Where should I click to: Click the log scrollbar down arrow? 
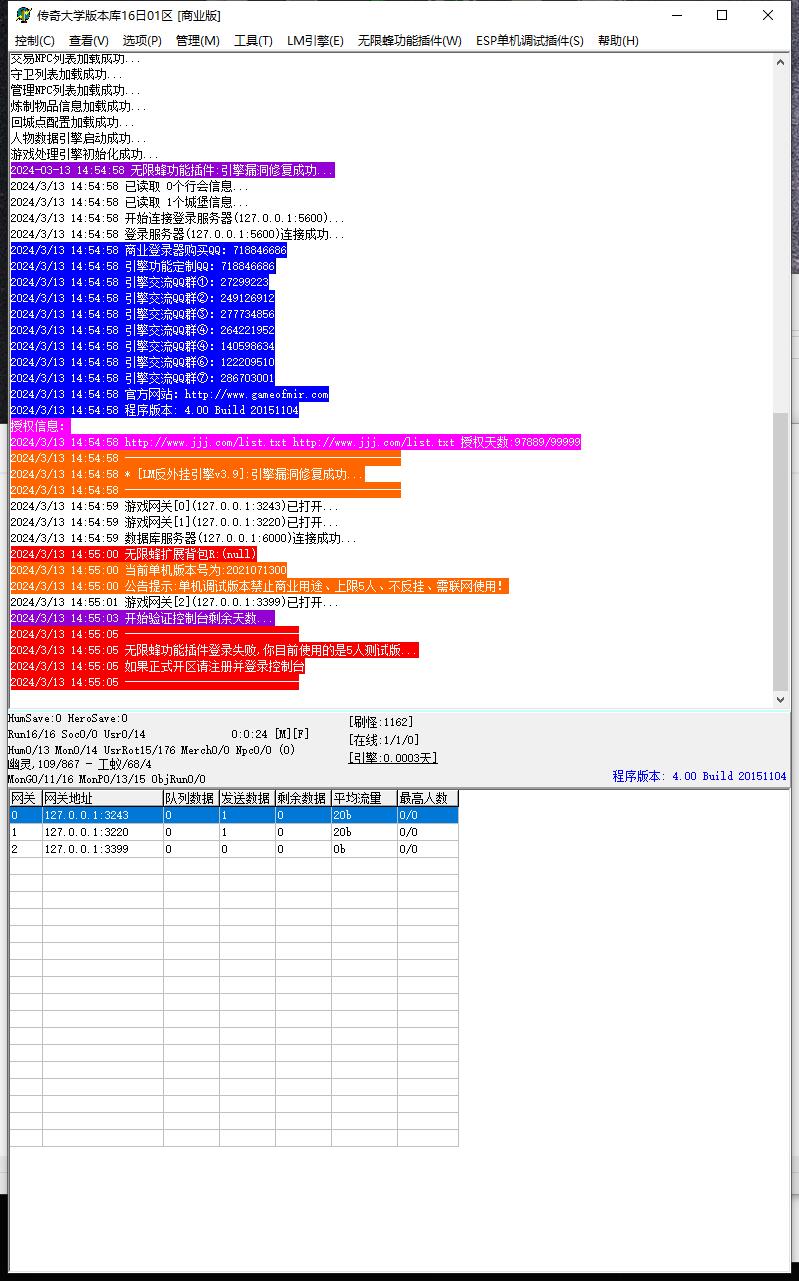point(781,700)
